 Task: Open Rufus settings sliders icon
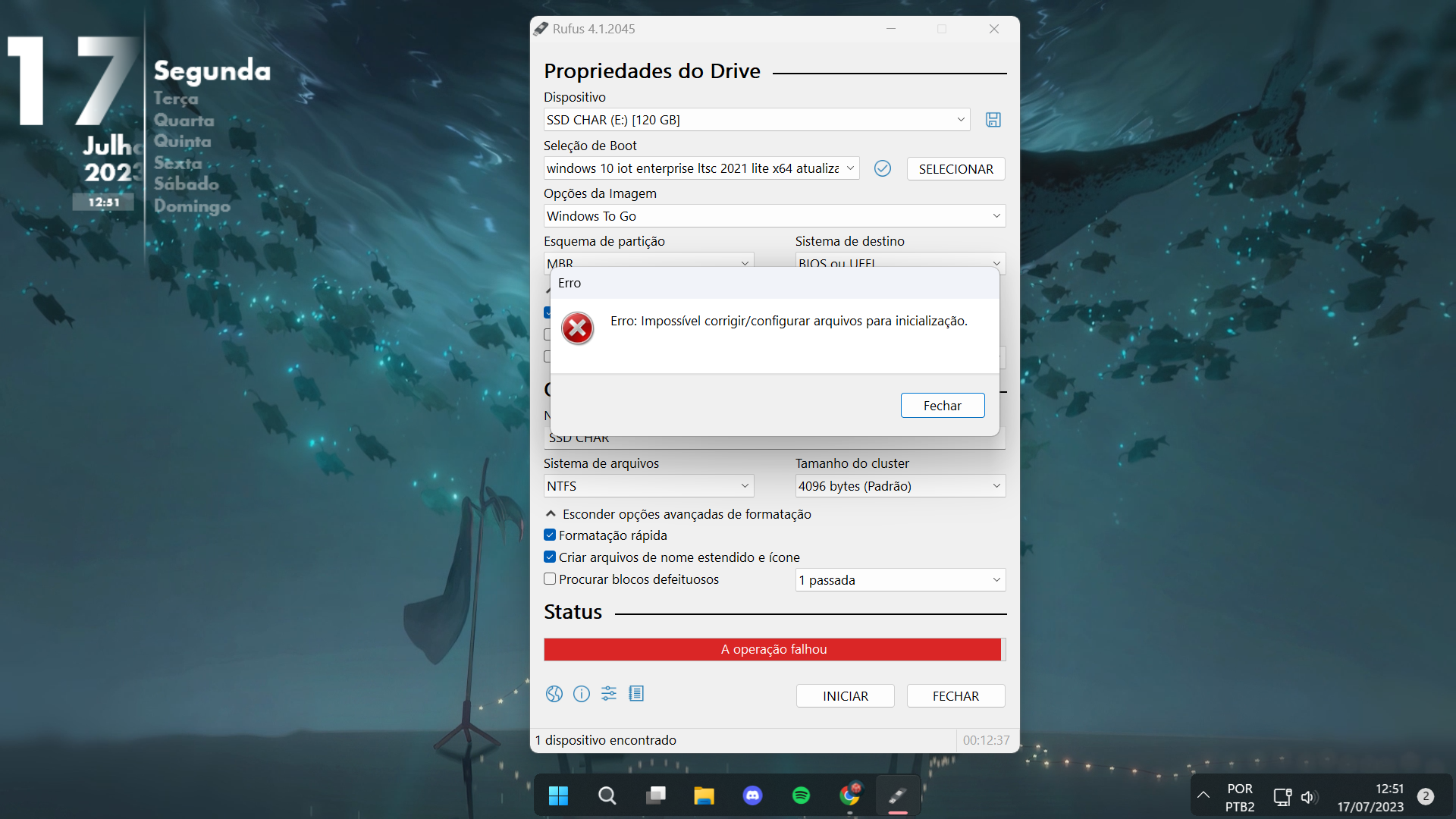(x=609, y=694)
